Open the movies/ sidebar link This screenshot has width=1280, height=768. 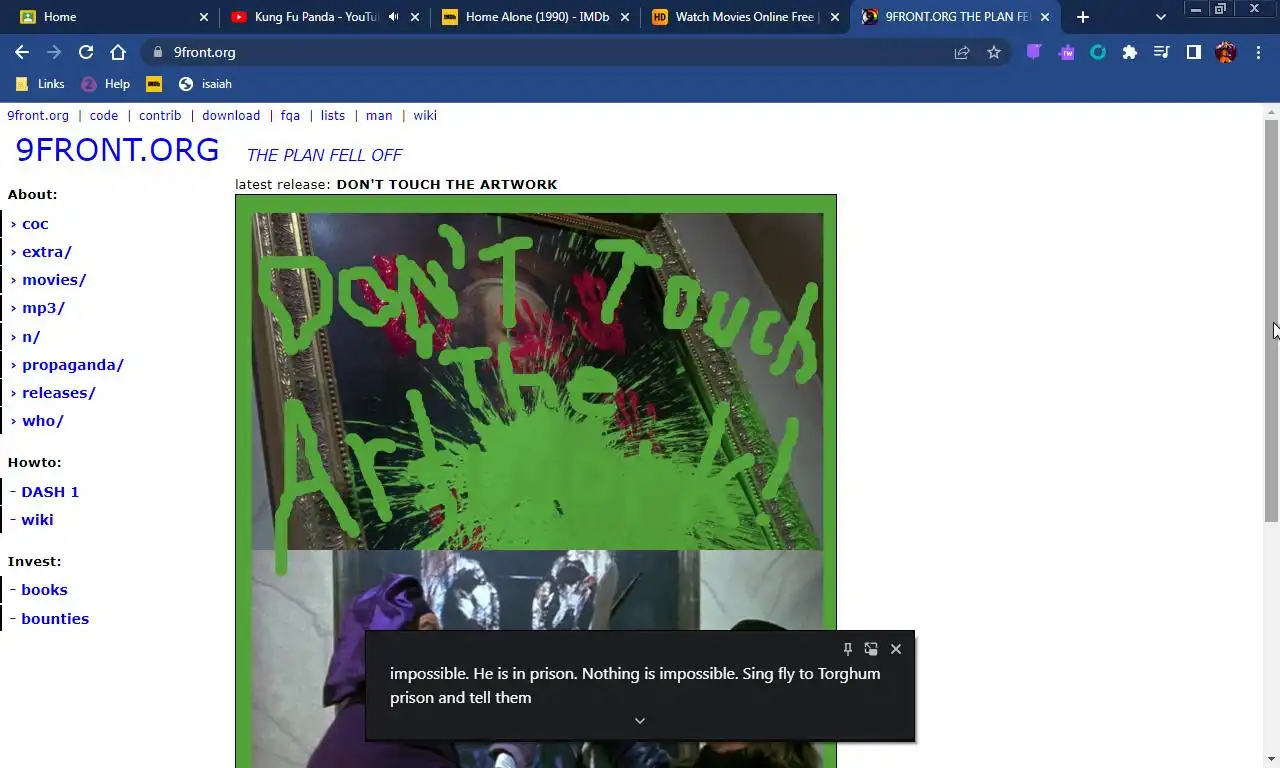click(x=54, y=280)
